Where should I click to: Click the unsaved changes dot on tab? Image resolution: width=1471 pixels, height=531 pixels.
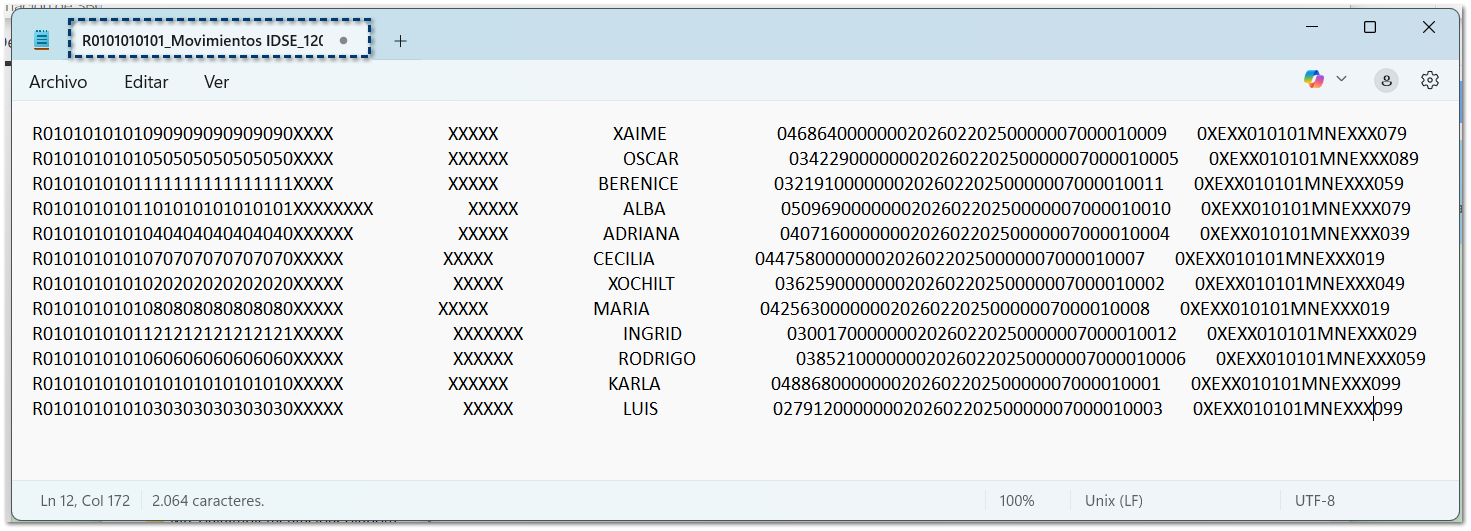click(x=344, y=41)
